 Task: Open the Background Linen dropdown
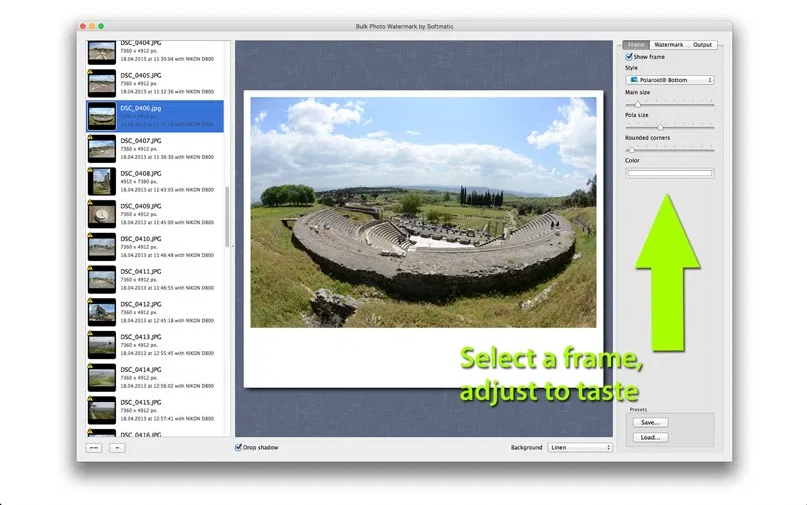[580, 447]
